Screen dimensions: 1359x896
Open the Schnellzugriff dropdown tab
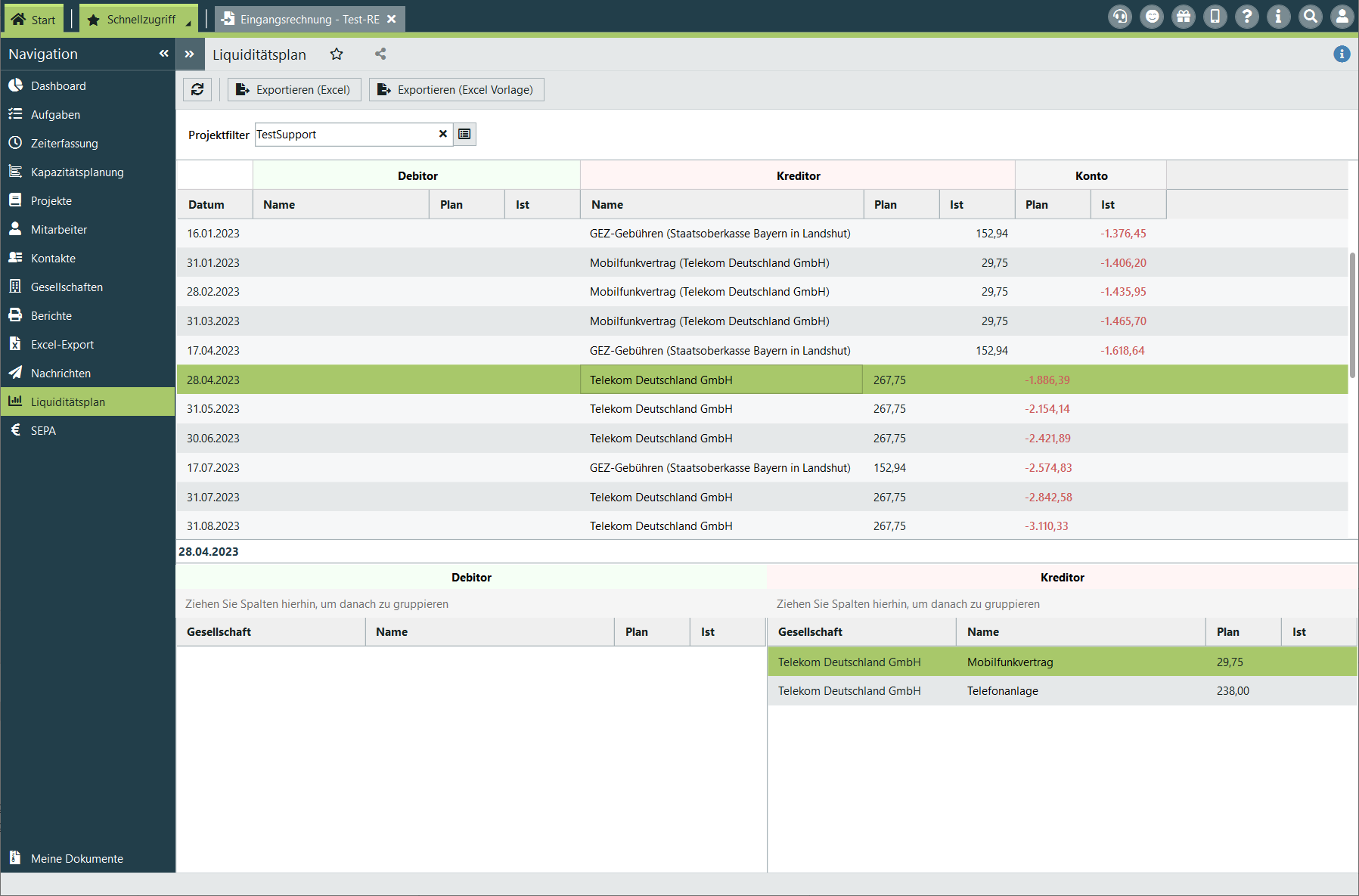click(141, 20)
